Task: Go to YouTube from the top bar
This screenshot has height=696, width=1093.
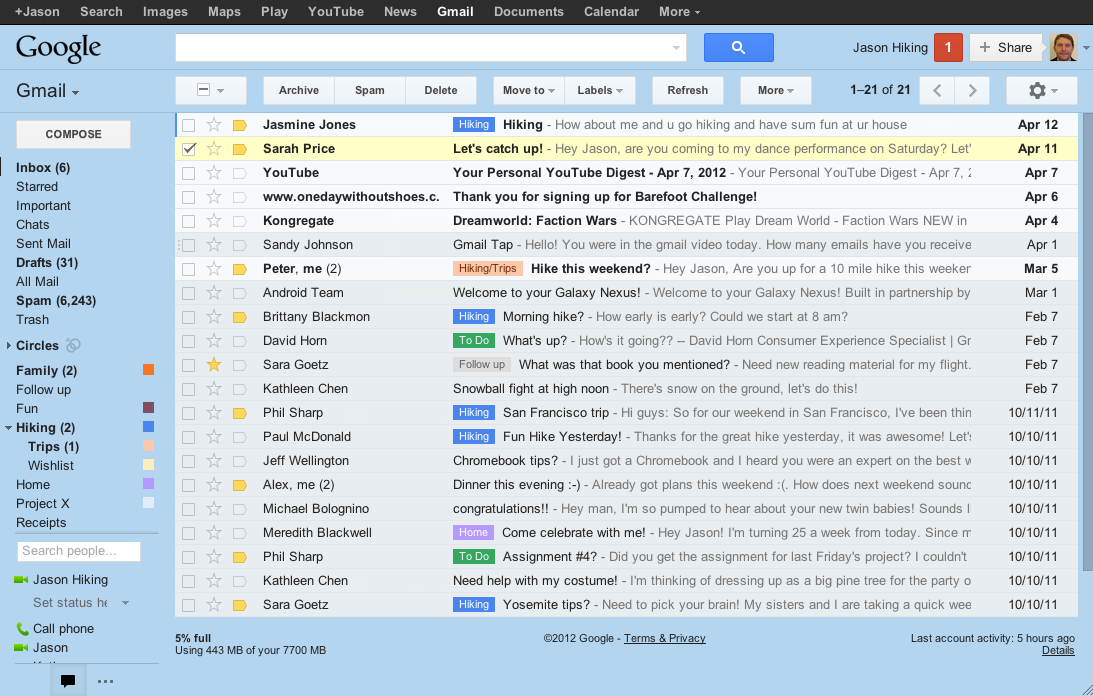Action: pos(336,12)
